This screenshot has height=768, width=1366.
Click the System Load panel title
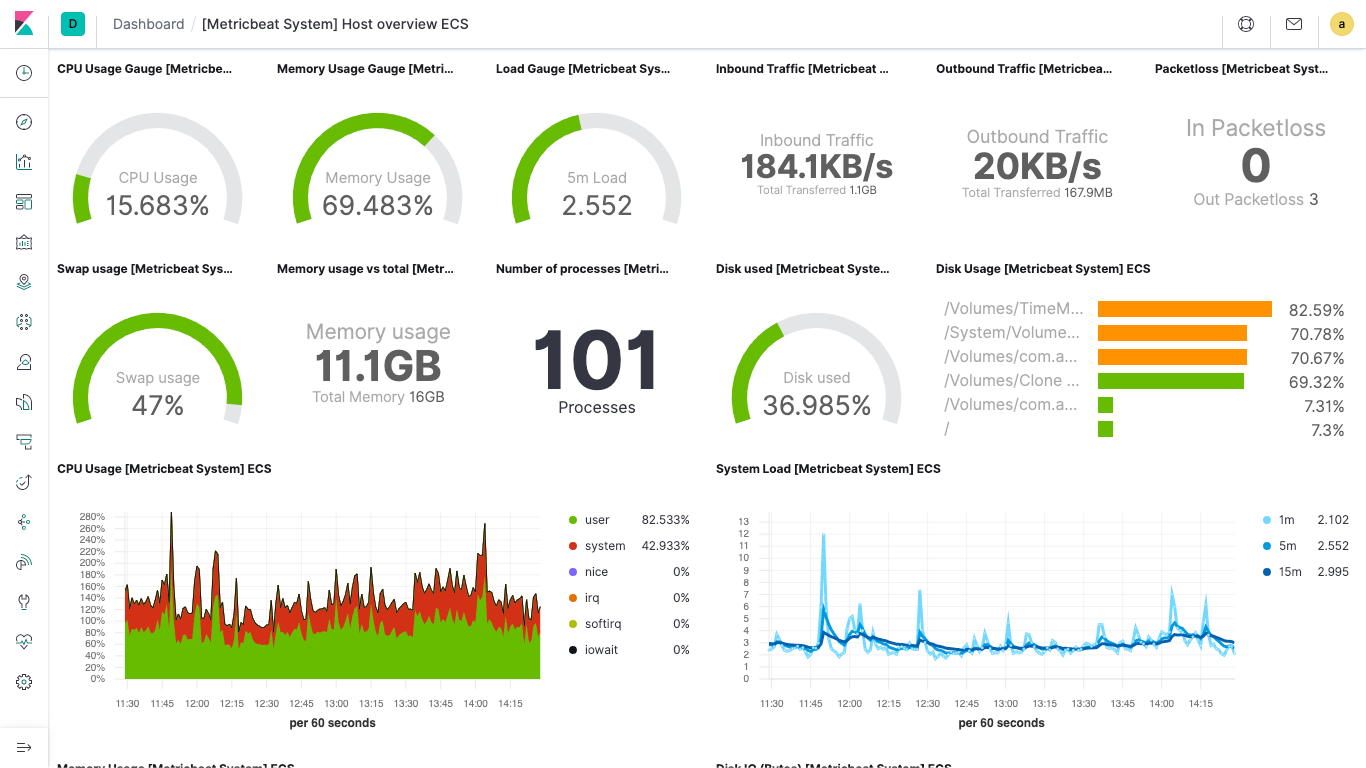click(828, 469)
